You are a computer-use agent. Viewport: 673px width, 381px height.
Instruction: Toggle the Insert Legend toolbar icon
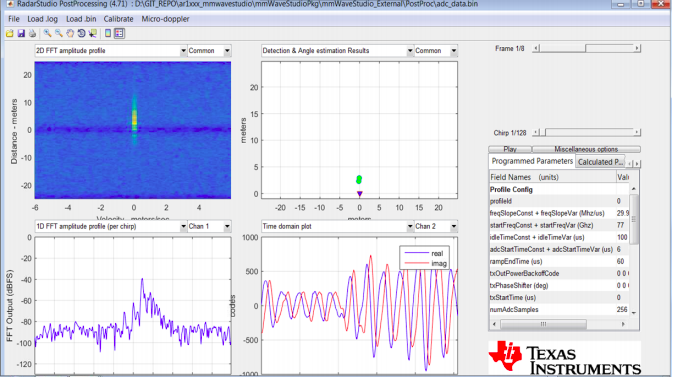tap(119, 33)
